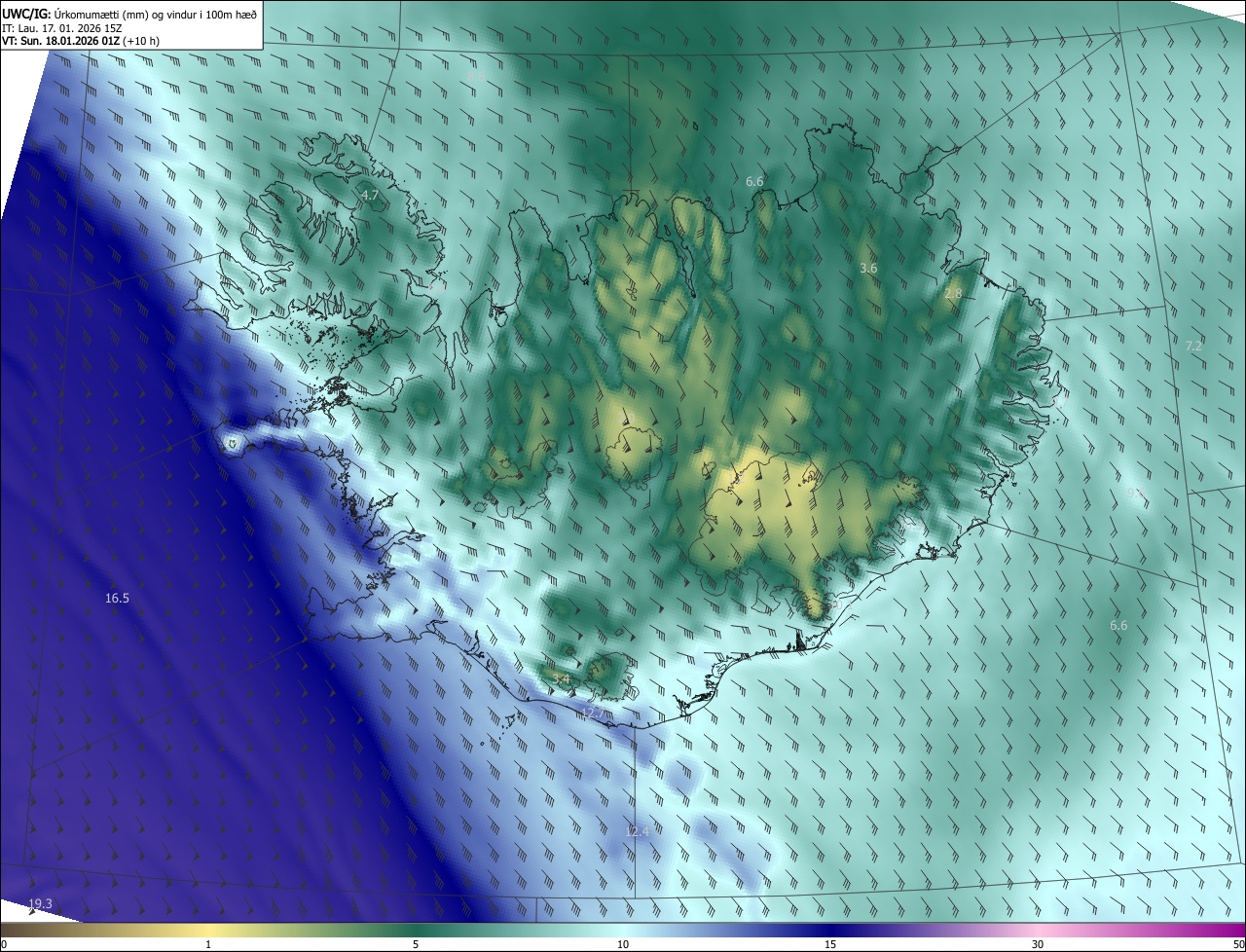This screenshot has width=1246, height=952.
Task: Click the 0 tick on the colour scale
Action: pos(4,944)
